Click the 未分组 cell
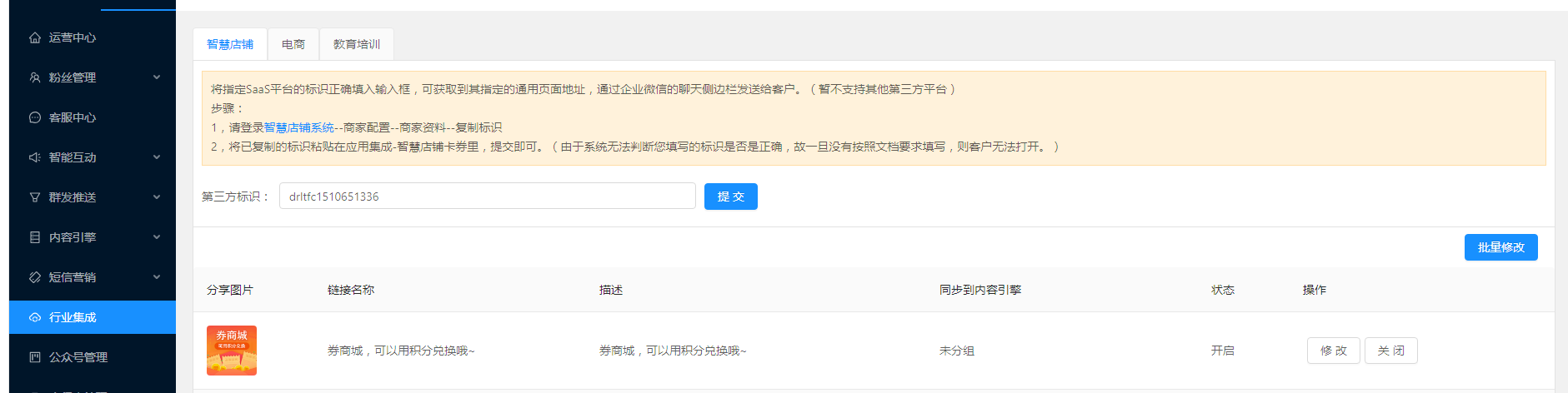This screenshot has width=1568, height=393. [x=957, y=351]
